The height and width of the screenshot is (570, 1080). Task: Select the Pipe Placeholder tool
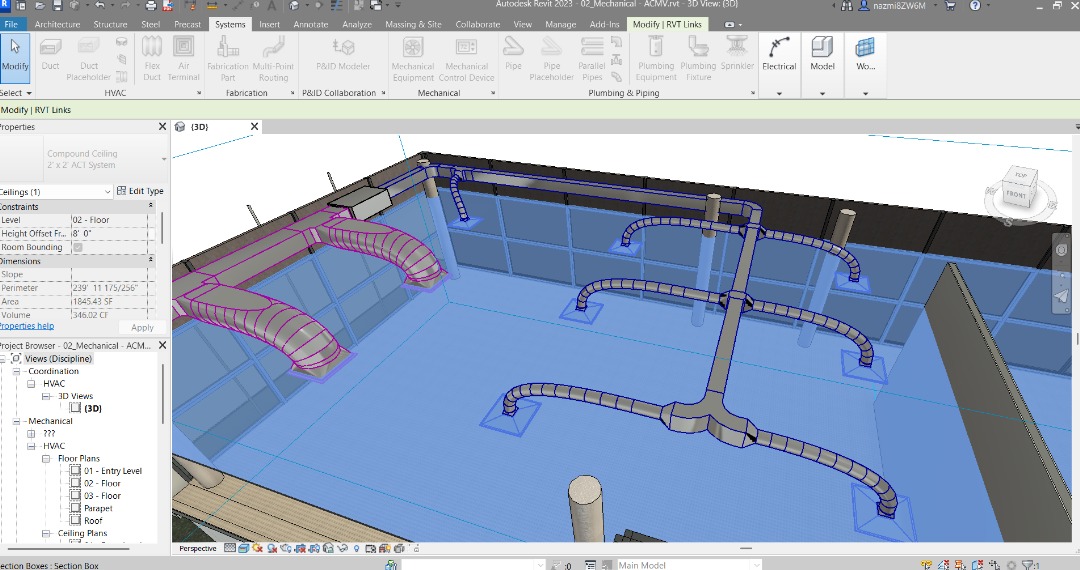coord(552,59)
